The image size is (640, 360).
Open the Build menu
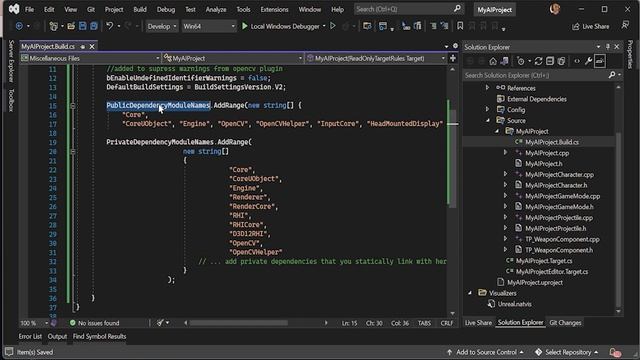pyautogui.click(x=140, y=9)
